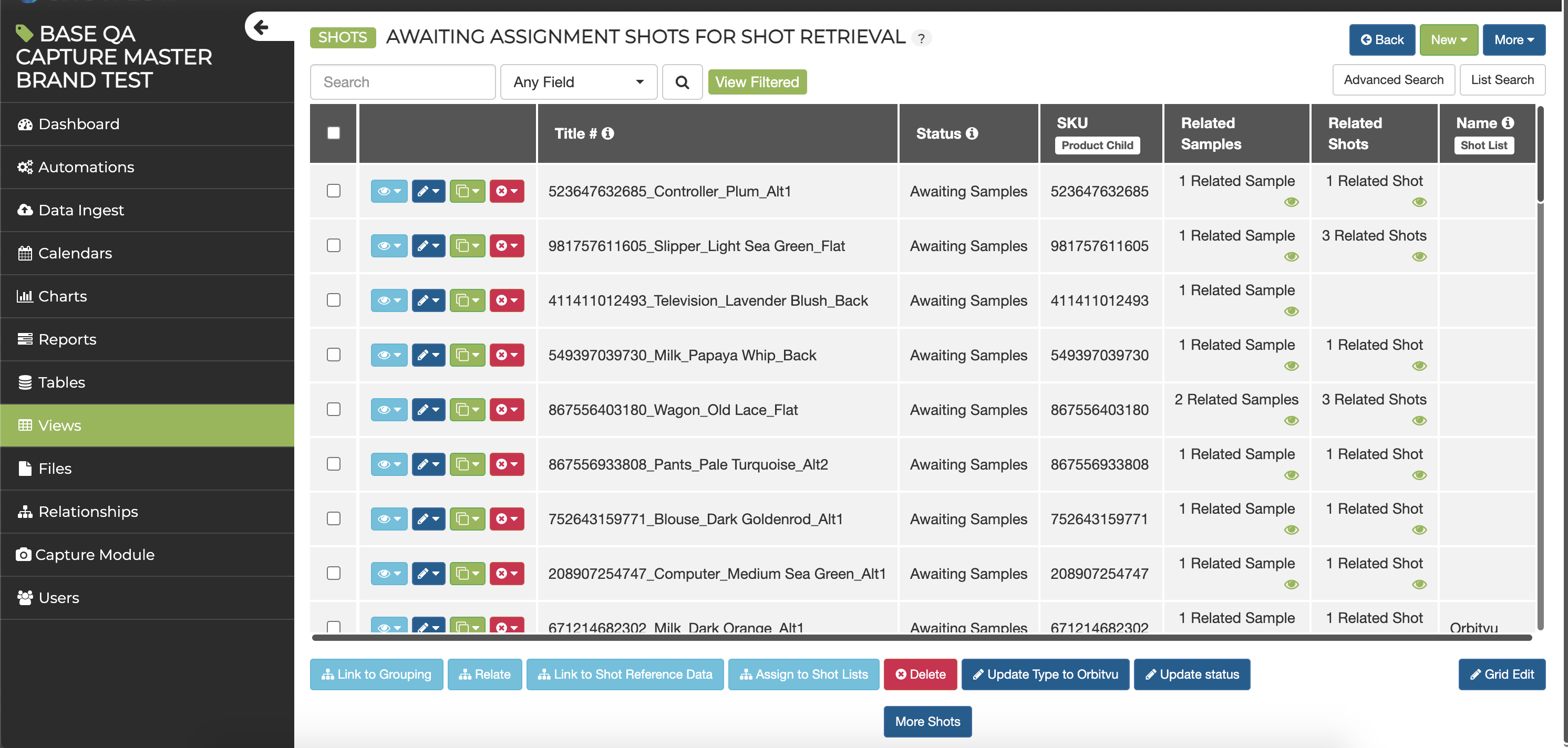
Task: Click the Status column info icon
Action: pyautogui.click(x=972, y=133)
